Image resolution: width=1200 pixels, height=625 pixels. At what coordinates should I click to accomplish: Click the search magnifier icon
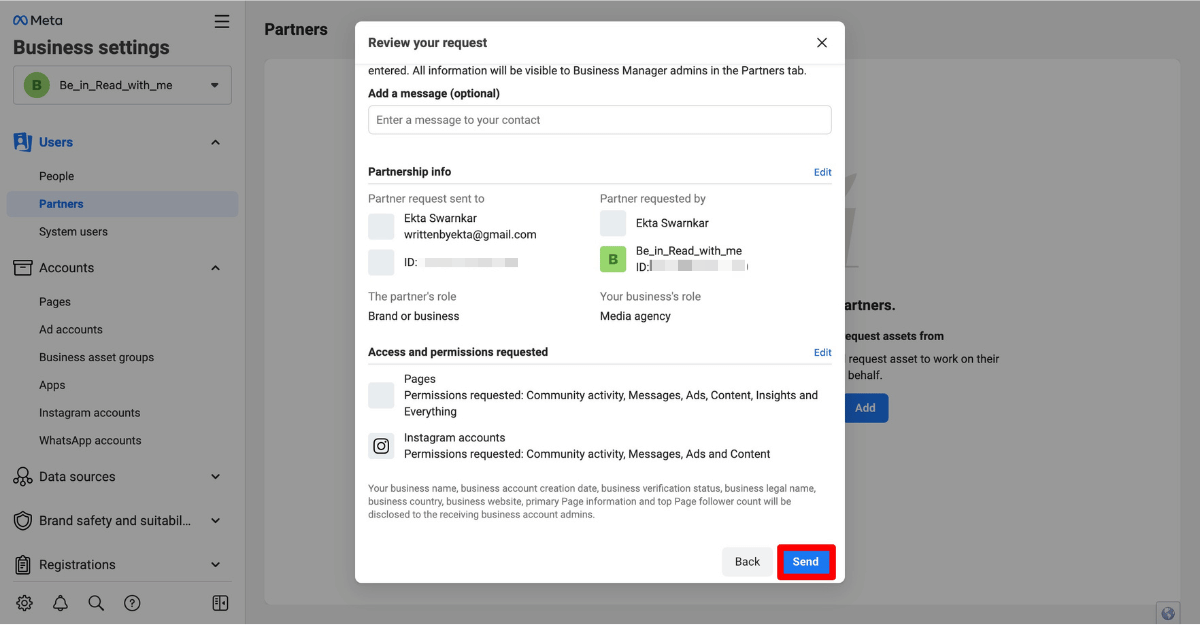(x=96, y=603)
